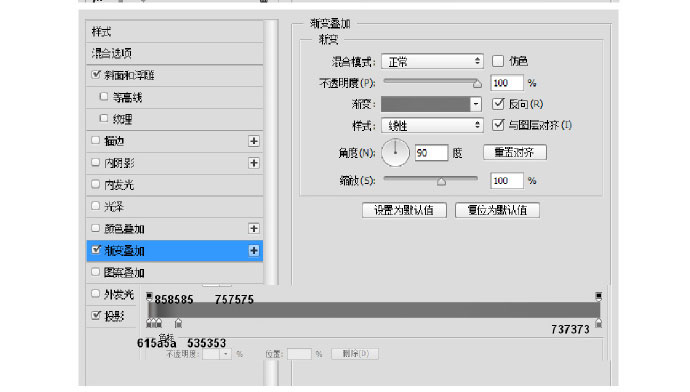Click the plus icon beside 颜色叠加

[253, 228]
